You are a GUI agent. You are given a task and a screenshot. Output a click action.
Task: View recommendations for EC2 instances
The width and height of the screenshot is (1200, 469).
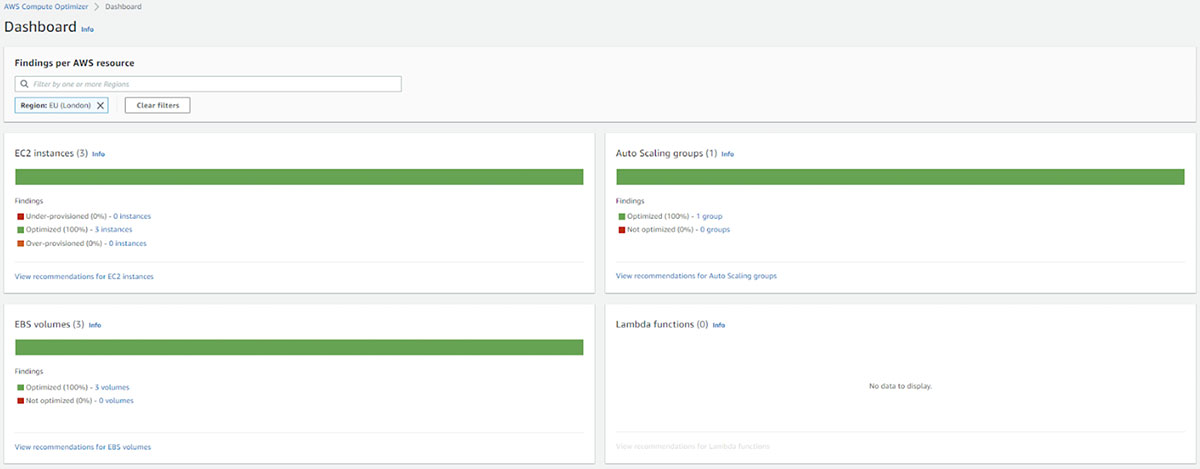point(84,276)
